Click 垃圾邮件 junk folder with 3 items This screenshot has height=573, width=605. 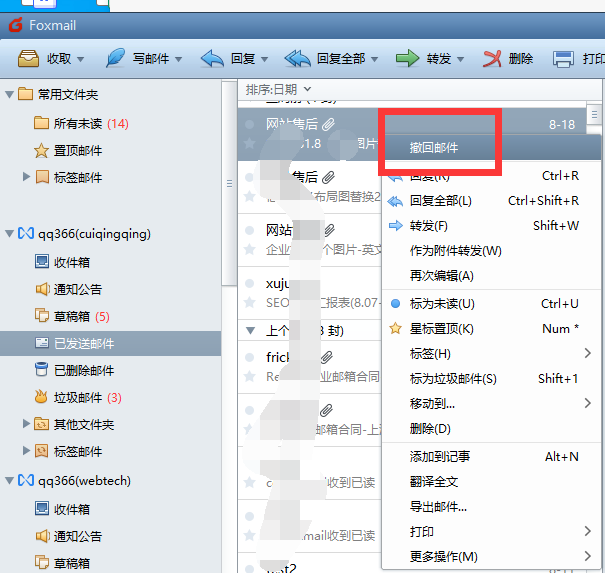coord(78,397)
